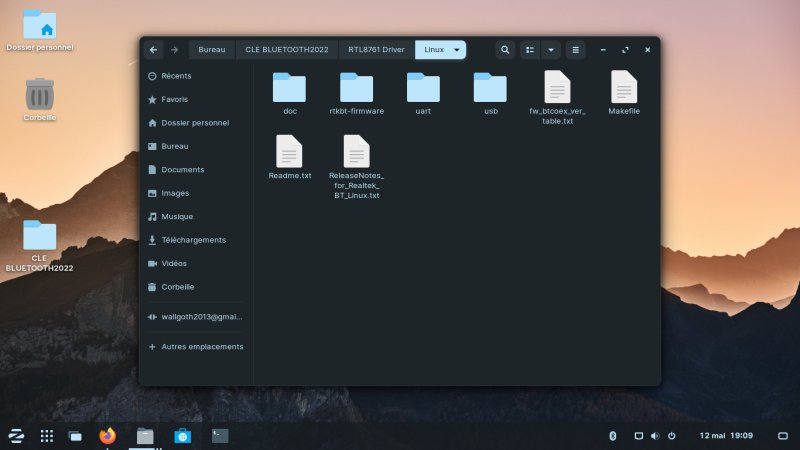This screenshot has width=800, height=450.
Task: Expand the Linux path bar dropdown
Action: point(457,49)
